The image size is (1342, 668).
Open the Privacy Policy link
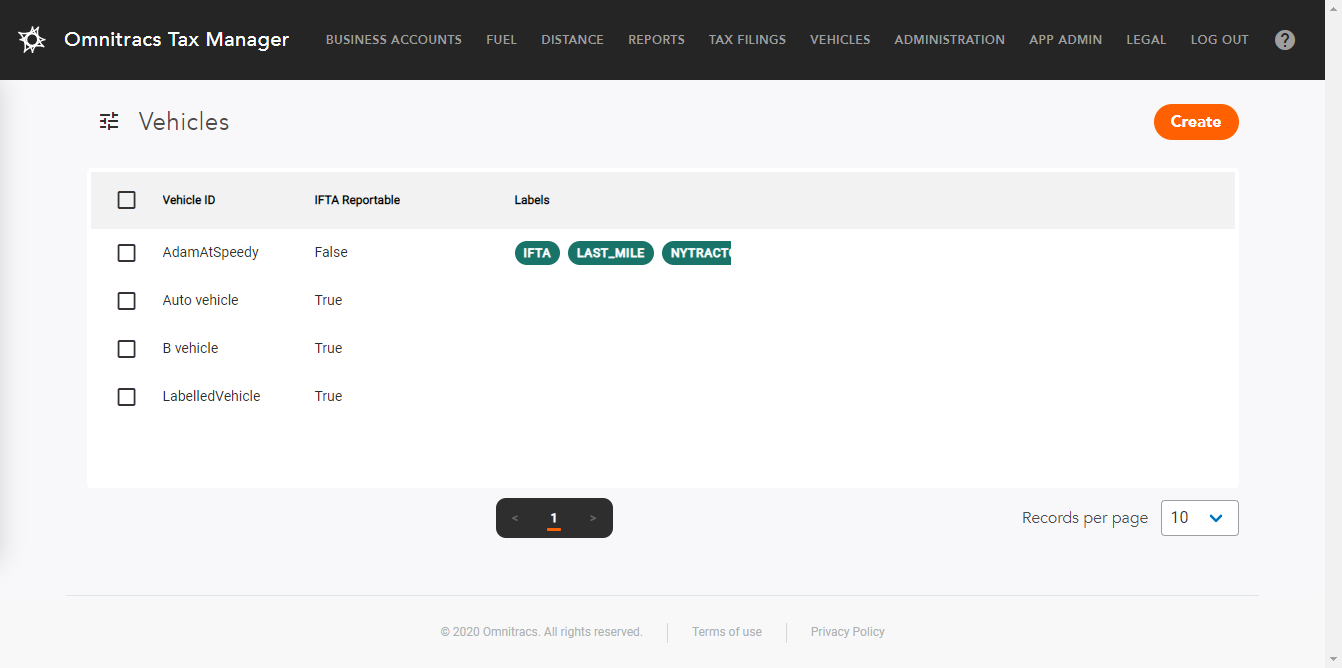tap(848, 632)
